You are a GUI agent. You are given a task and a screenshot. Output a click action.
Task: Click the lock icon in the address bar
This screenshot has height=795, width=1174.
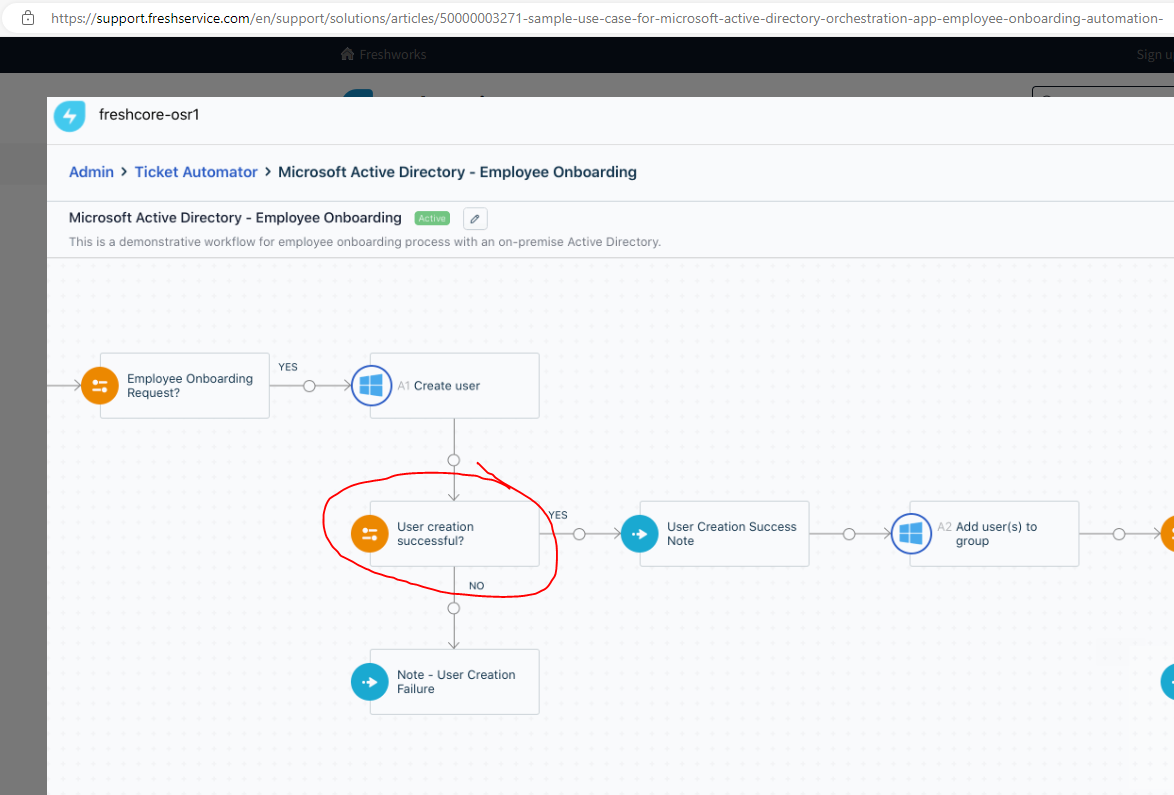pos(28,18)
